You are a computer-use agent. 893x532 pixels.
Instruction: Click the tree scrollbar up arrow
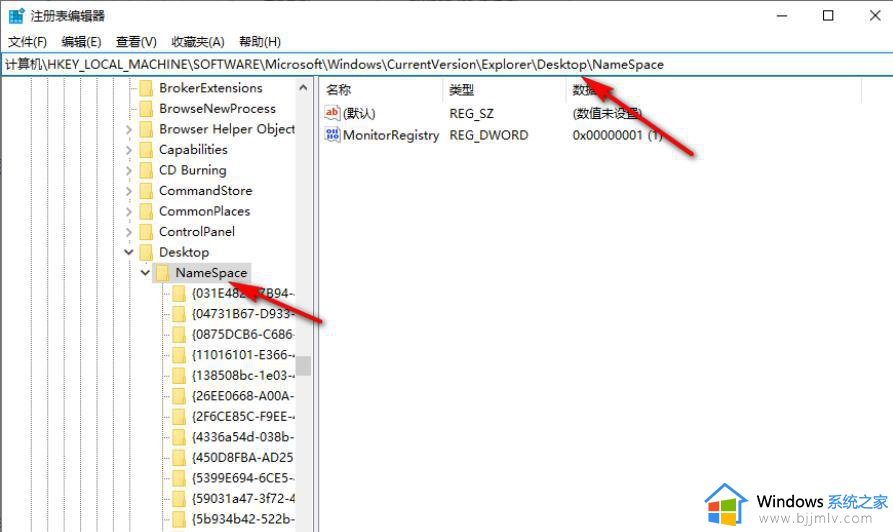point(303,88)
